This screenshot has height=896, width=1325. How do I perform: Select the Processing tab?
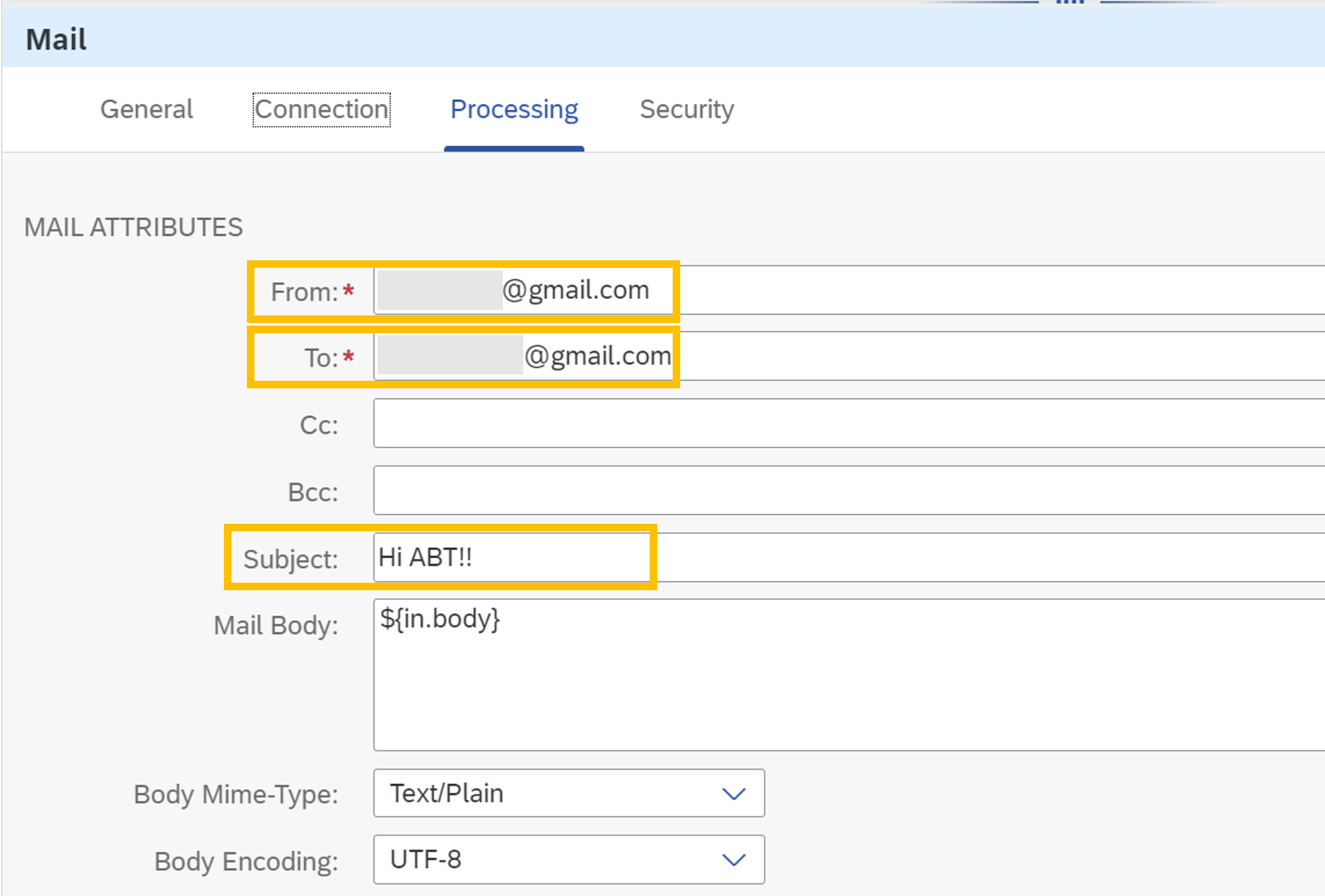point(514,109)
